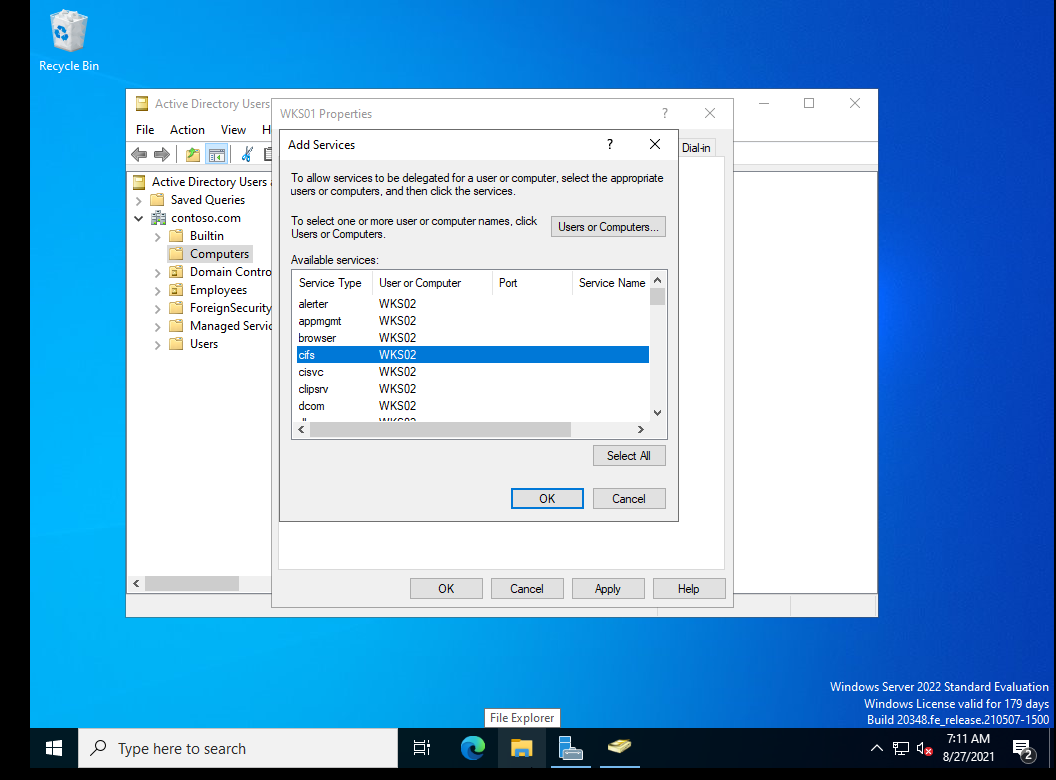Click the Cut scissors toolbar icon
This screenshot has width=1056, height=780.
247,154
